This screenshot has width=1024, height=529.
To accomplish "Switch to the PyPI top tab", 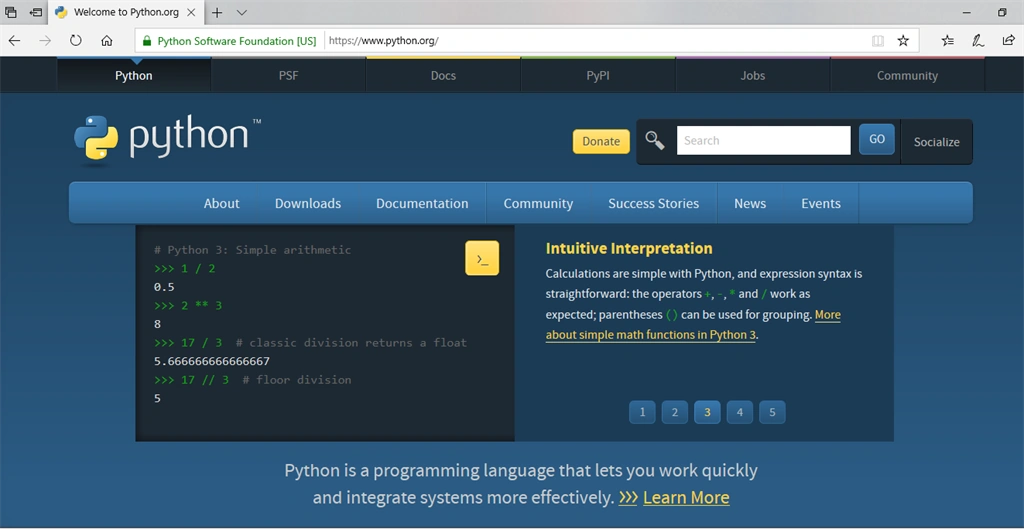I will 598,75.
